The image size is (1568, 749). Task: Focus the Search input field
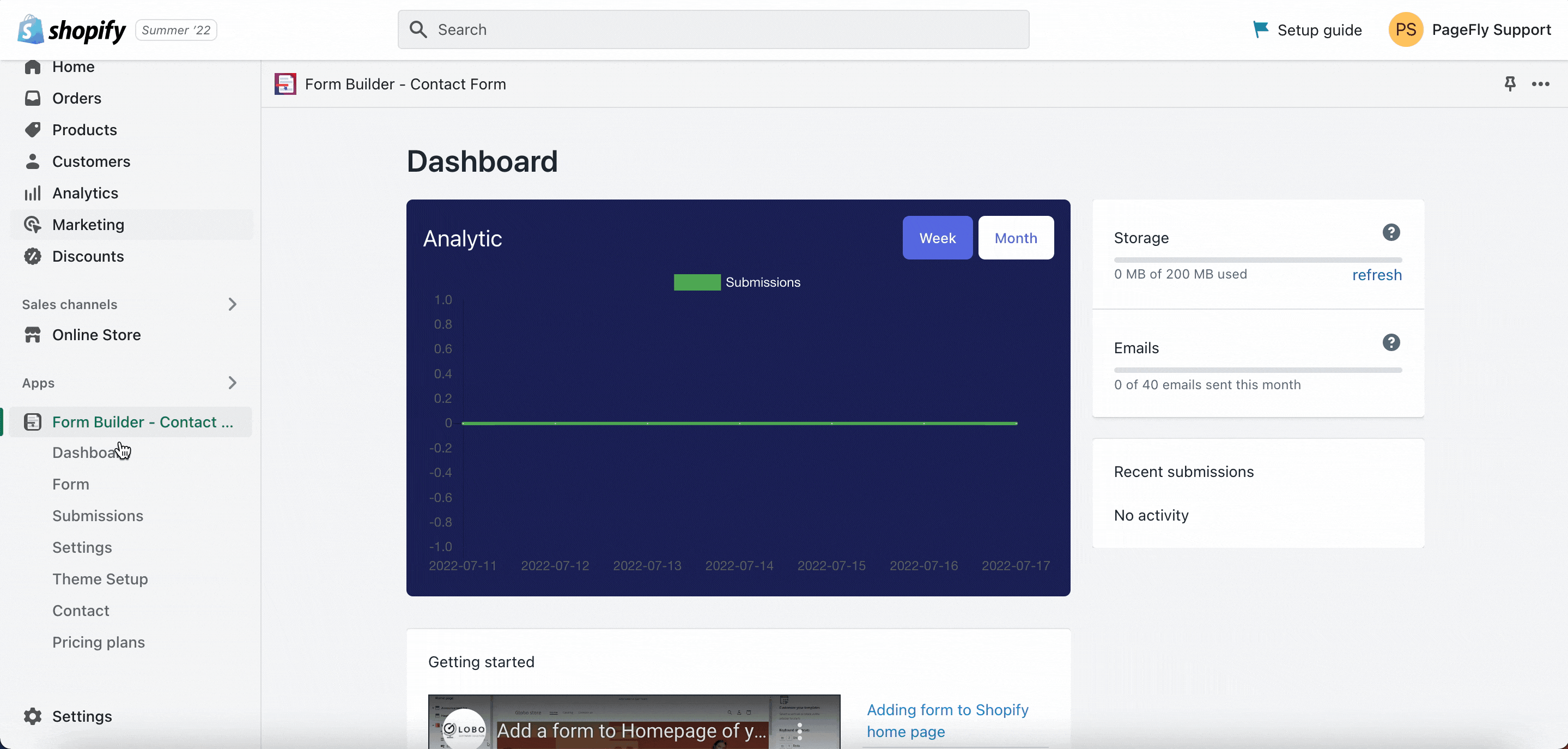pyautogui.click(x=713, y=29)
